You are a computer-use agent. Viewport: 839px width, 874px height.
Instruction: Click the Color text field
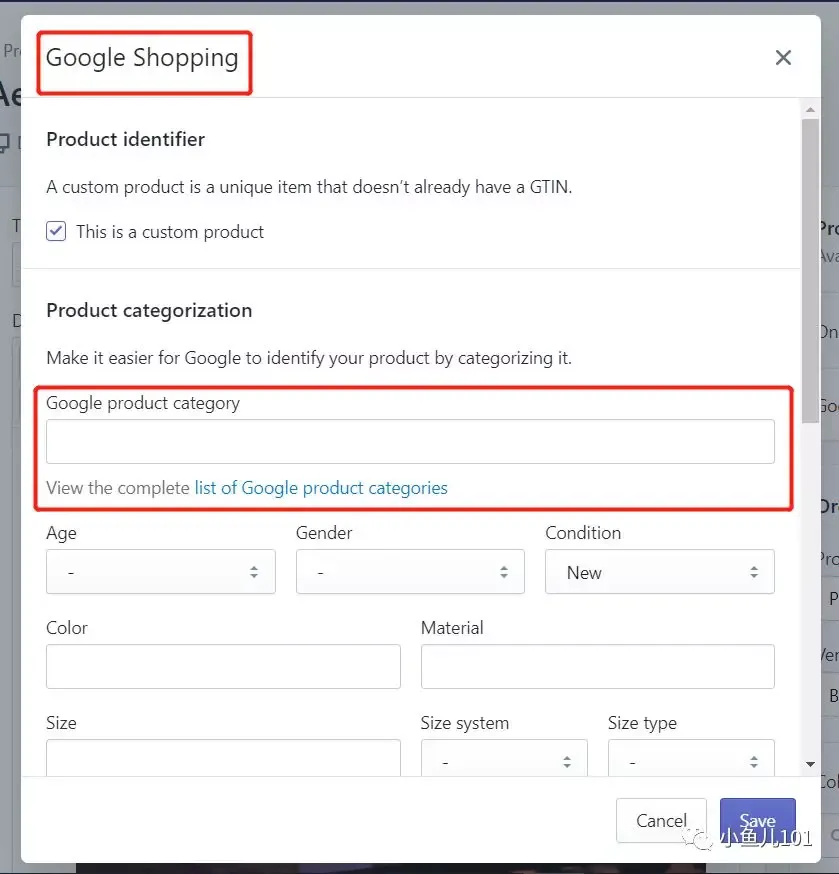coord(223,667)
